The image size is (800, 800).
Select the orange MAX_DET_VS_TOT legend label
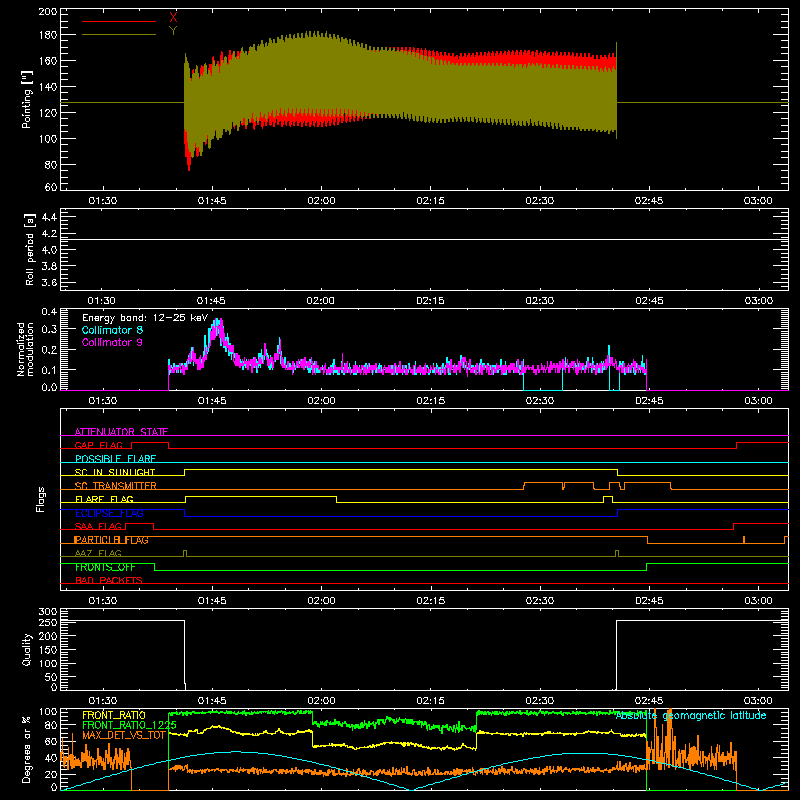tap(124, 735)
